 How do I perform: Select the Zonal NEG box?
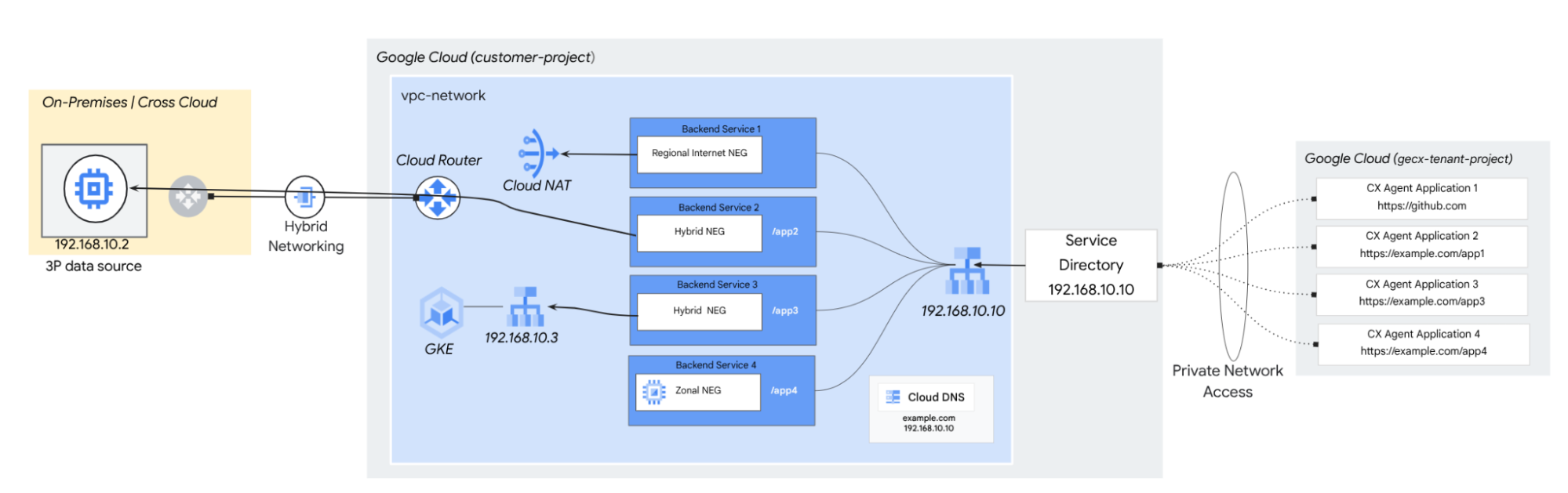pyautogui.click(x=698, y=392)
